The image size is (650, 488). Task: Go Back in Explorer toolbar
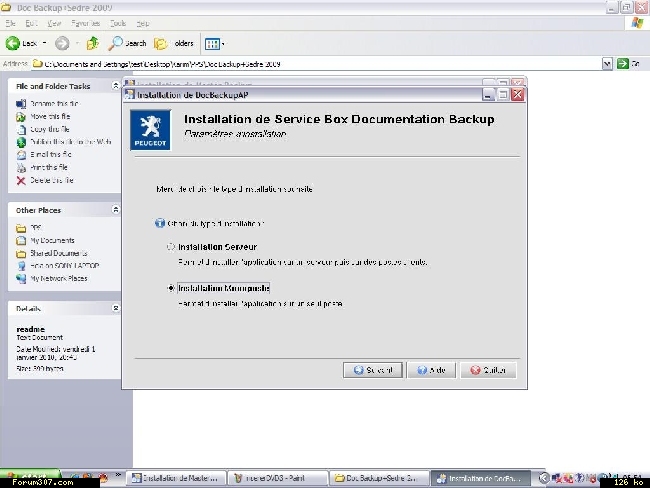pos(21,43)
